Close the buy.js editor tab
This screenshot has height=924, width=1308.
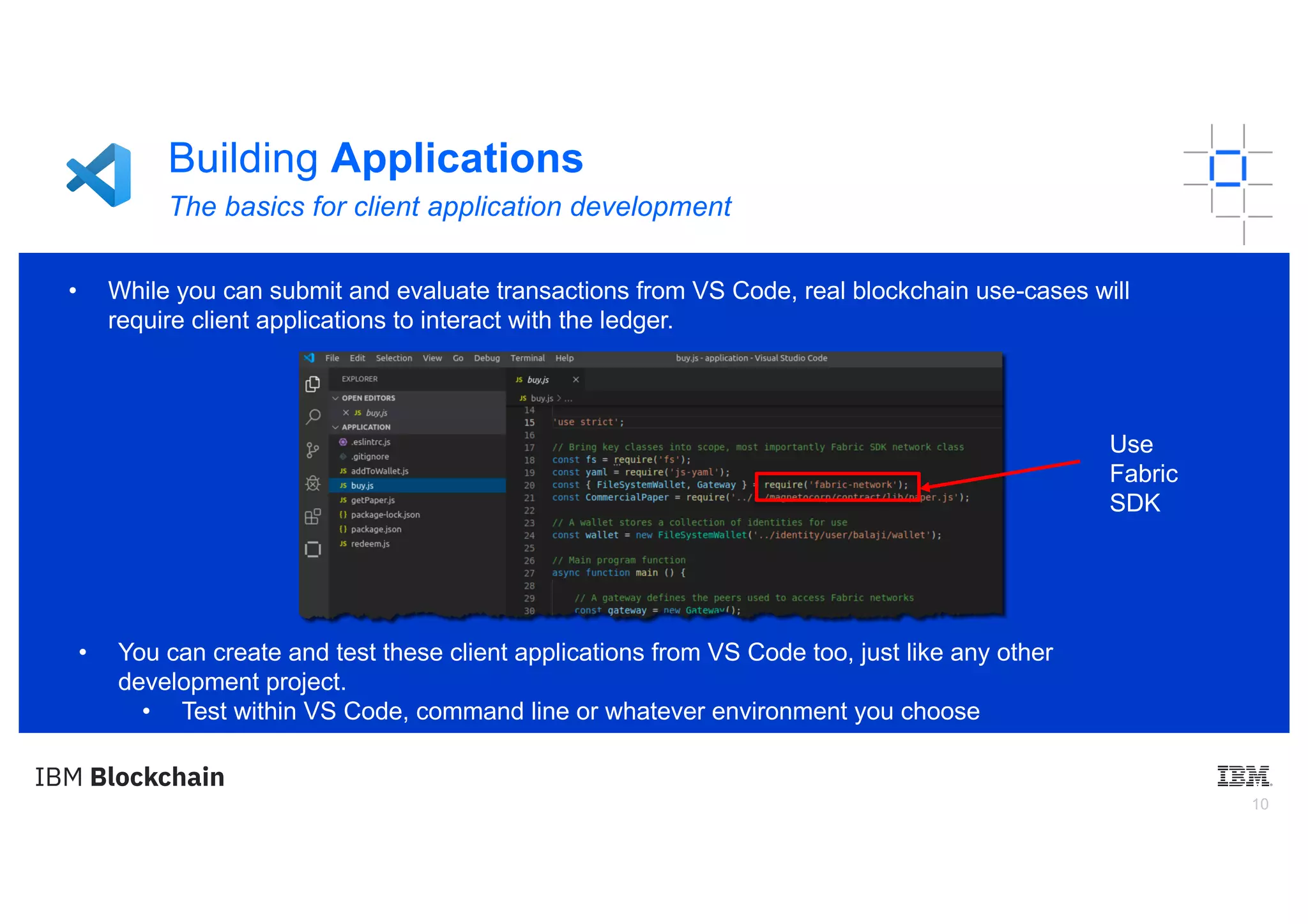click(x=575, y=380)
